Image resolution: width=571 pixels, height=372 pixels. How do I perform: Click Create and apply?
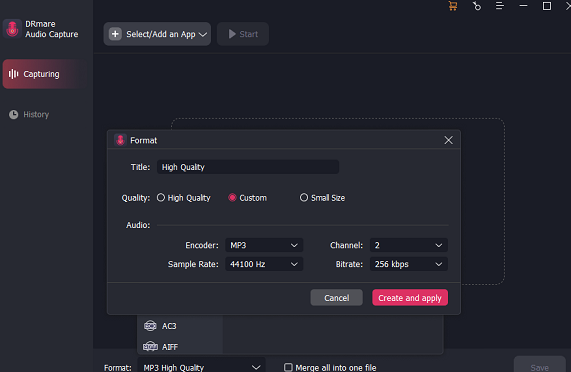pos(410,298)
